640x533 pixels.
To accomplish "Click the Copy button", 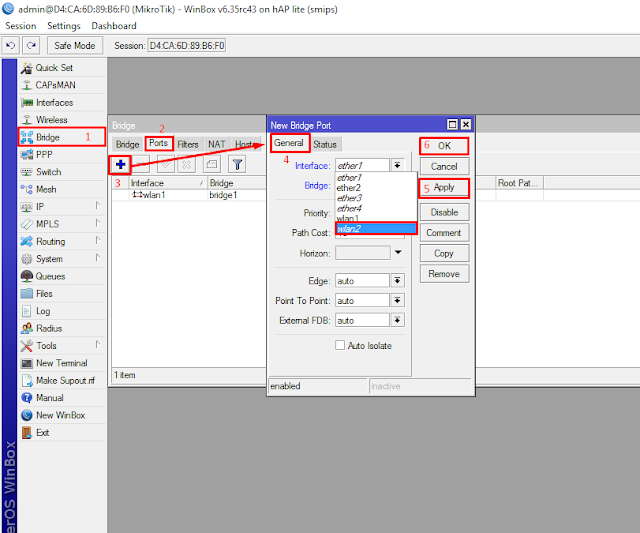I will pos(444,253).
